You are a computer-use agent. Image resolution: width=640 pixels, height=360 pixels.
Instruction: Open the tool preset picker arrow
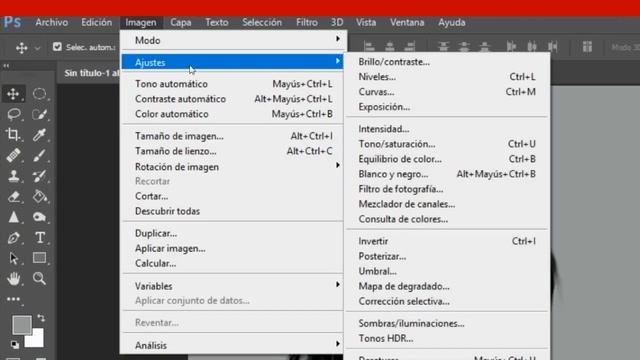pyautogui.click(x=37, y=48)
